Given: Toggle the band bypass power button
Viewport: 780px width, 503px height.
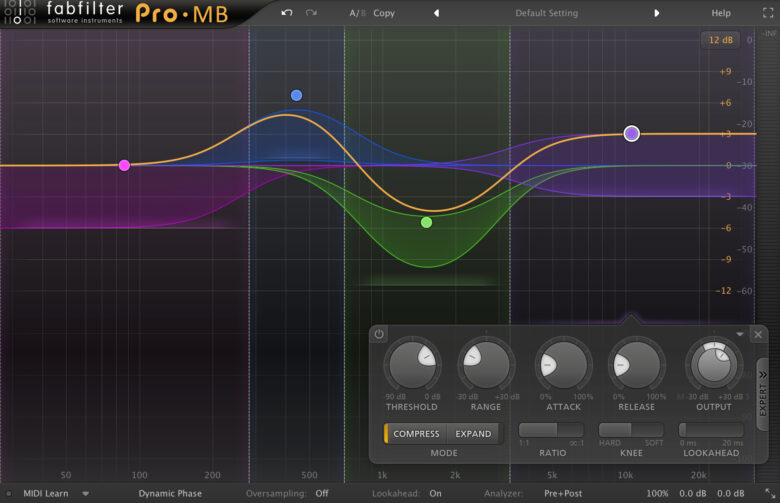Looking at the screenshot, I should click(379, 334).
